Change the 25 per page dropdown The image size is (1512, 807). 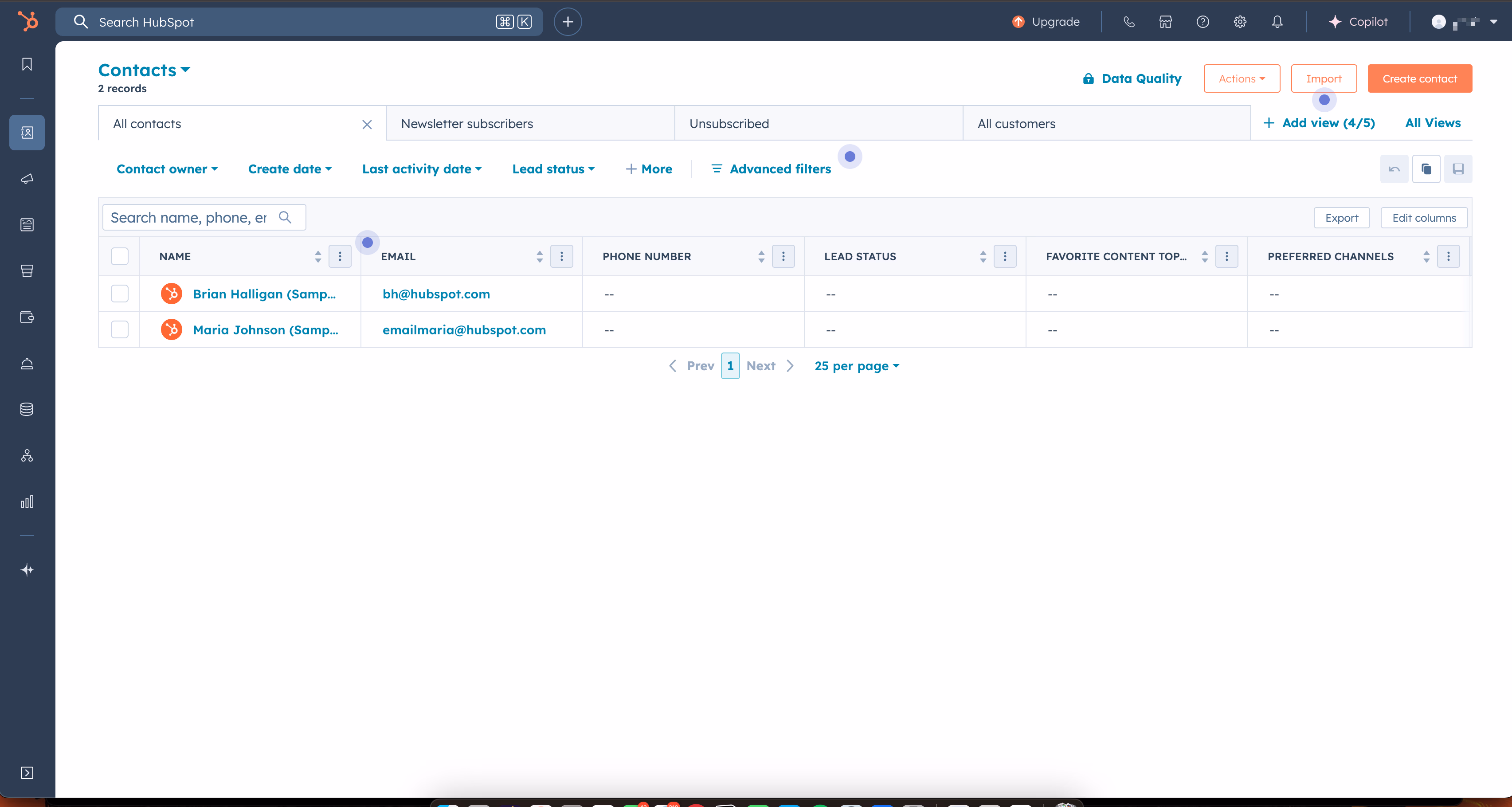pyautogui.click(x=857, y=366)
